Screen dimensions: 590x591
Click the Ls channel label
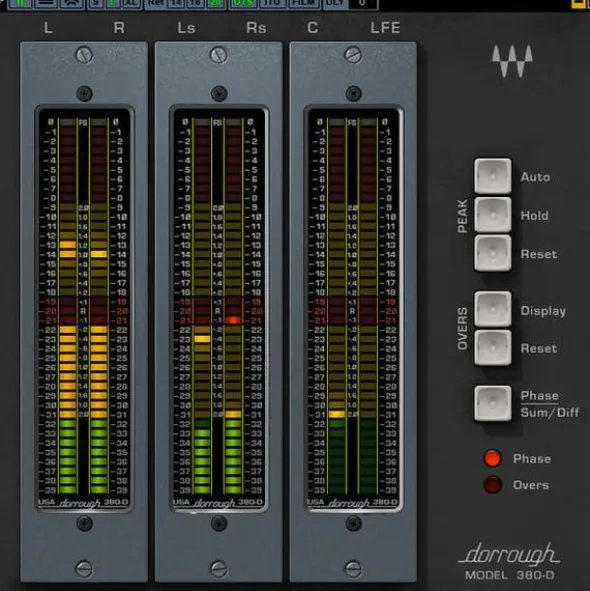click(186, 28)
